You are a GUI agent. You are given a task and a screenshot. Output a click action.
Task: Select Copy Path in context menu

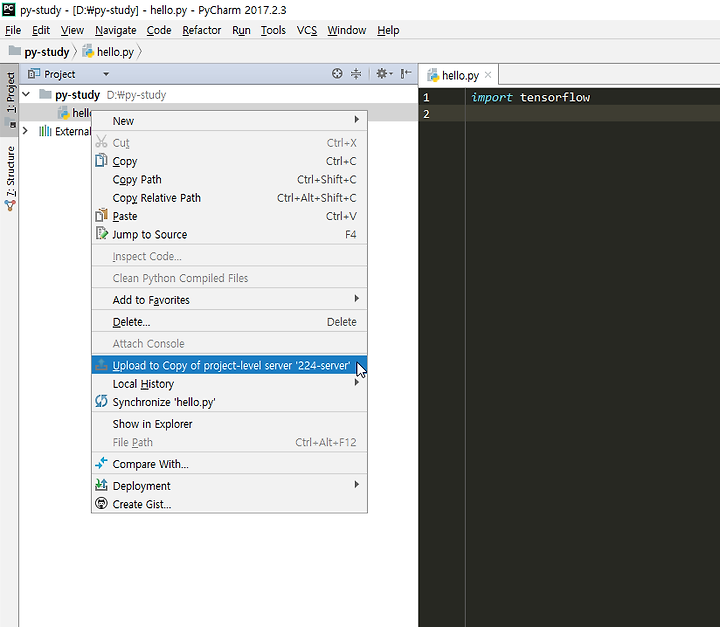[229, 180]
